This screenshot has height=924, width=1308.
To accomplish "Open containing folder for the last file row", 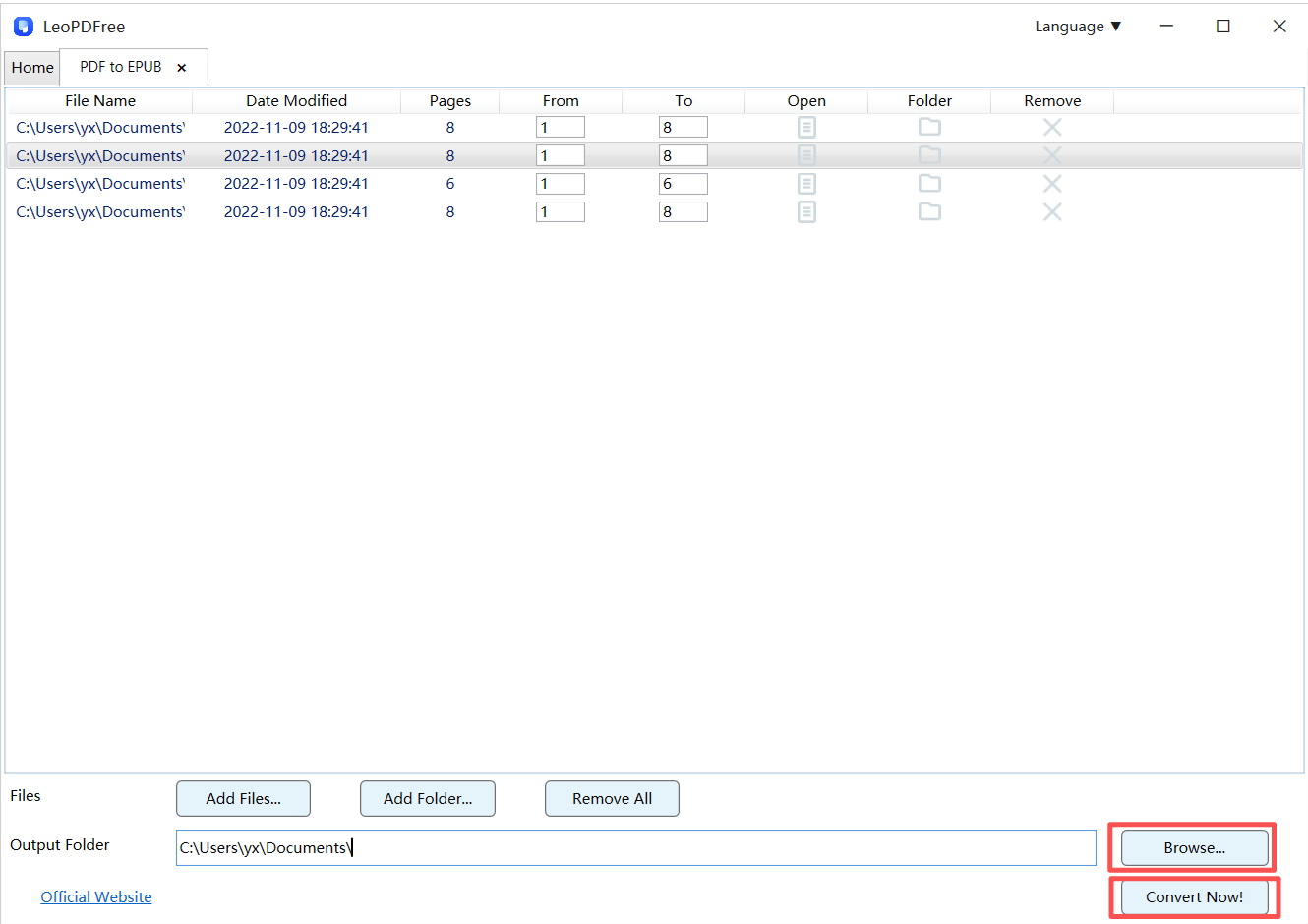I will 929,211.
